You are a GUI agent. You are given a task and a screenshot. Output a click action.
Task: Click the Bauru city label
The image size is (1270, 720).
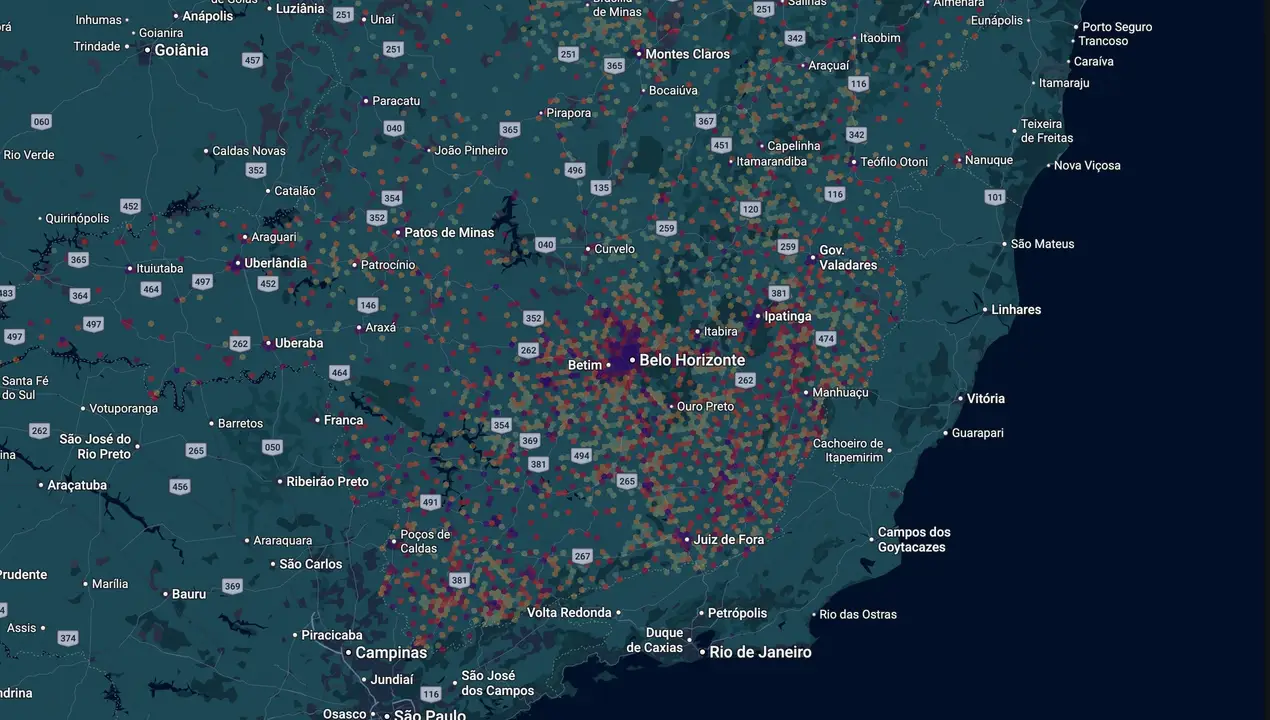click(189, 594)
